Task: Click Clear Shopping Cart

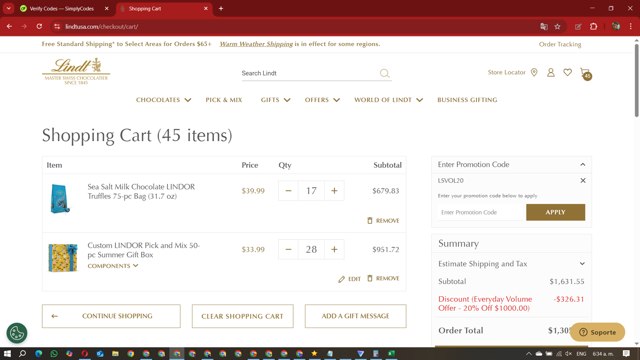Action: point(242,316)
